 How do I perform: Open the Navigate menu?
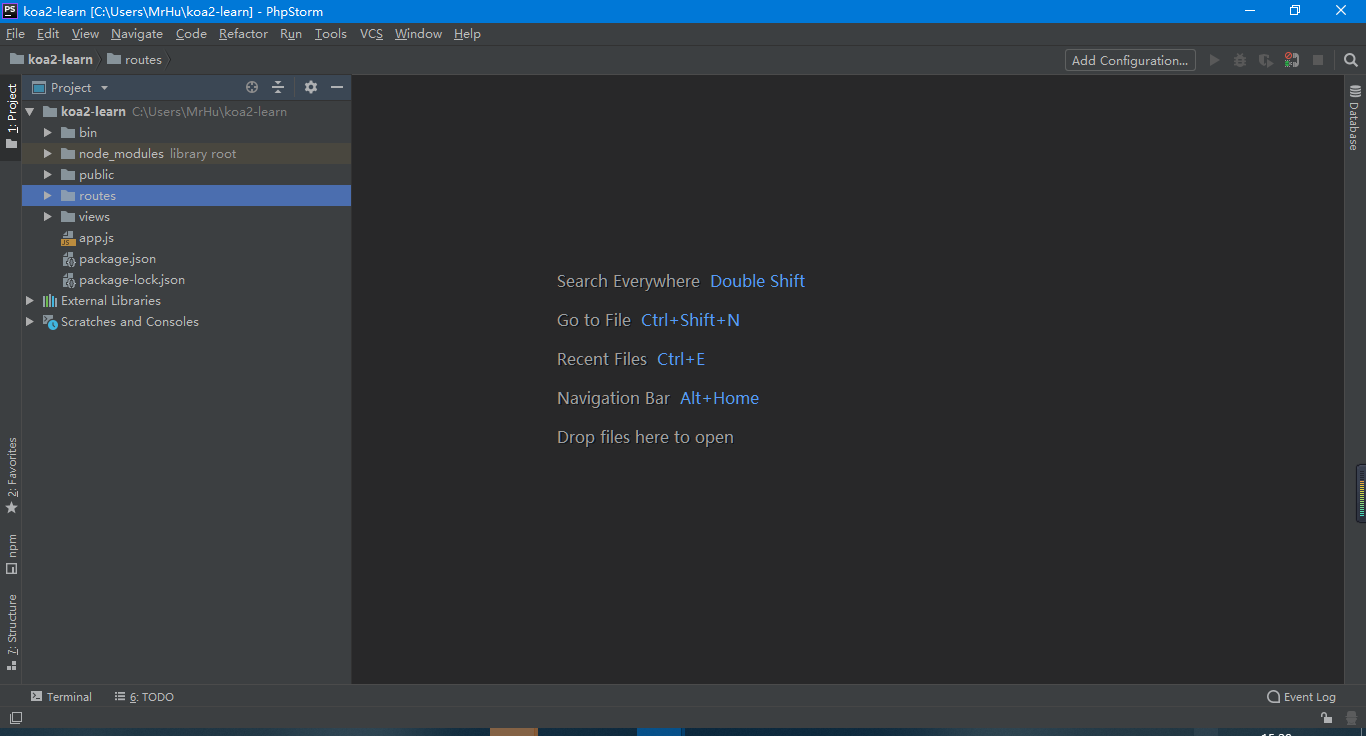click(137, 34)
